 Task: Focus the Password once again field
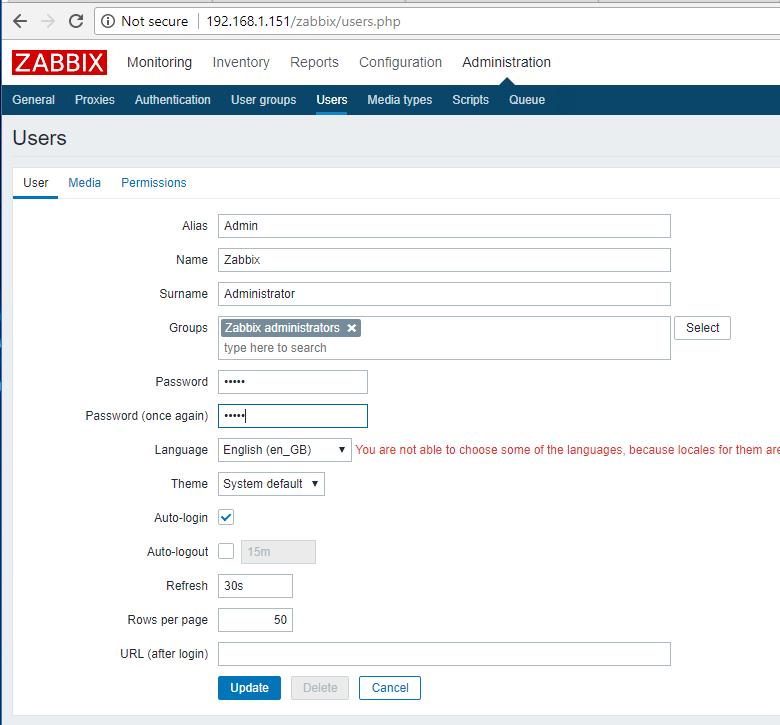pos(293,415)
